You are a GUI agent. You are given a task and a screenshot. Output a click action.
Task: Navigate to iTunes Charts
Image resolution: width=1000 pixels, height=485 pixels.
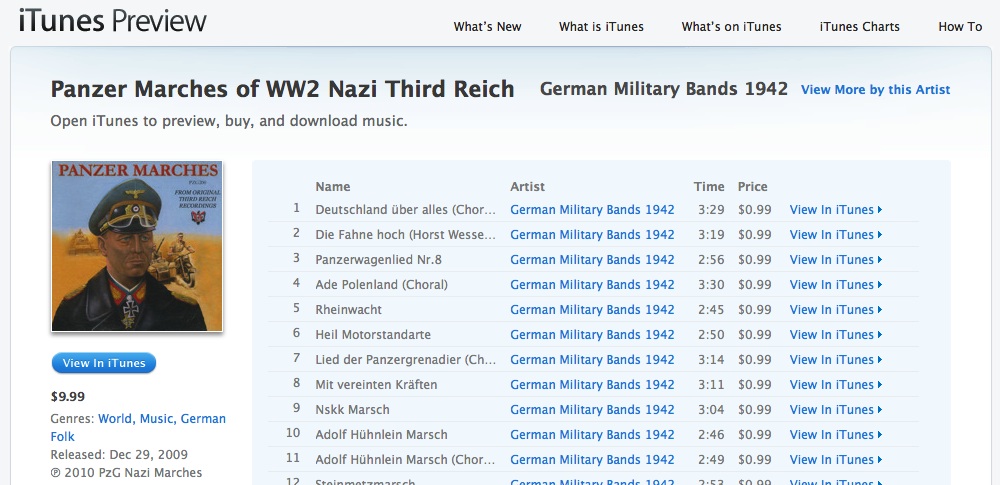tap(859, 27)
